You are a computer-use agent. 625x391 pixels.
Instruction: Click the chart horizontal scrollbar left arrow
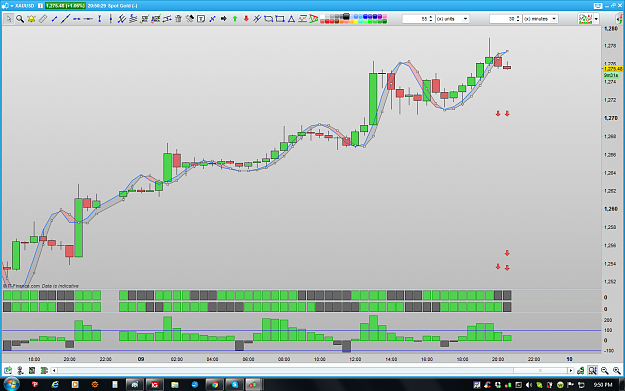tap(54, 371)
